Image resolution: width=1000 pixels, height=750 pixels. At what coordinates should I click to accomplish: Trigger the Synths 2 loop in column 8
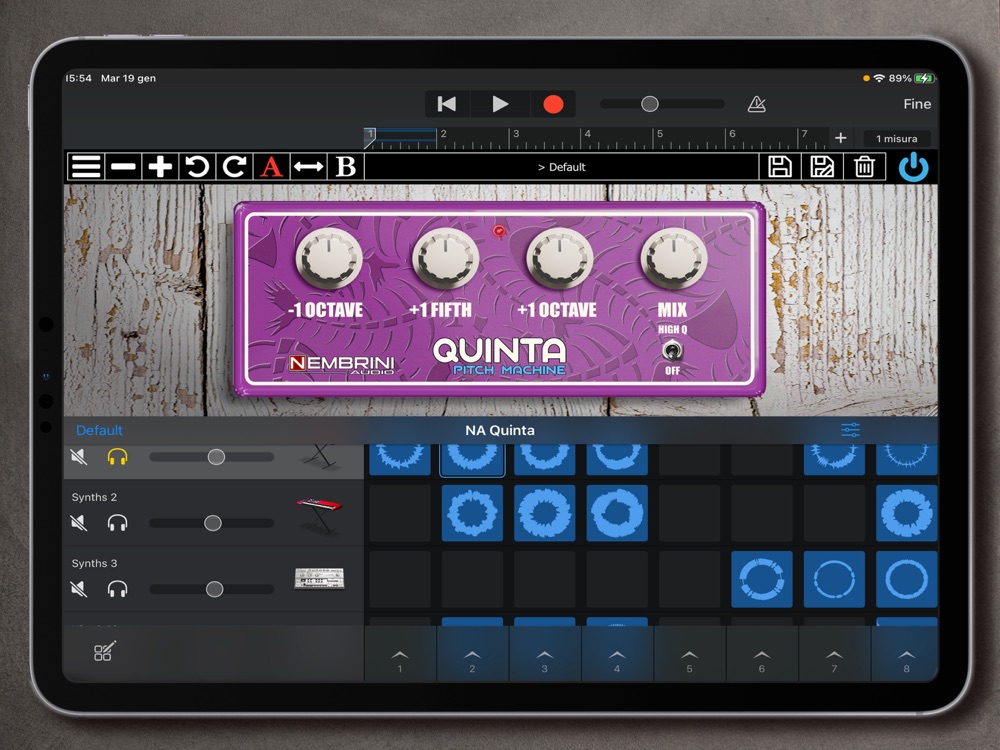tap(906, 513)
